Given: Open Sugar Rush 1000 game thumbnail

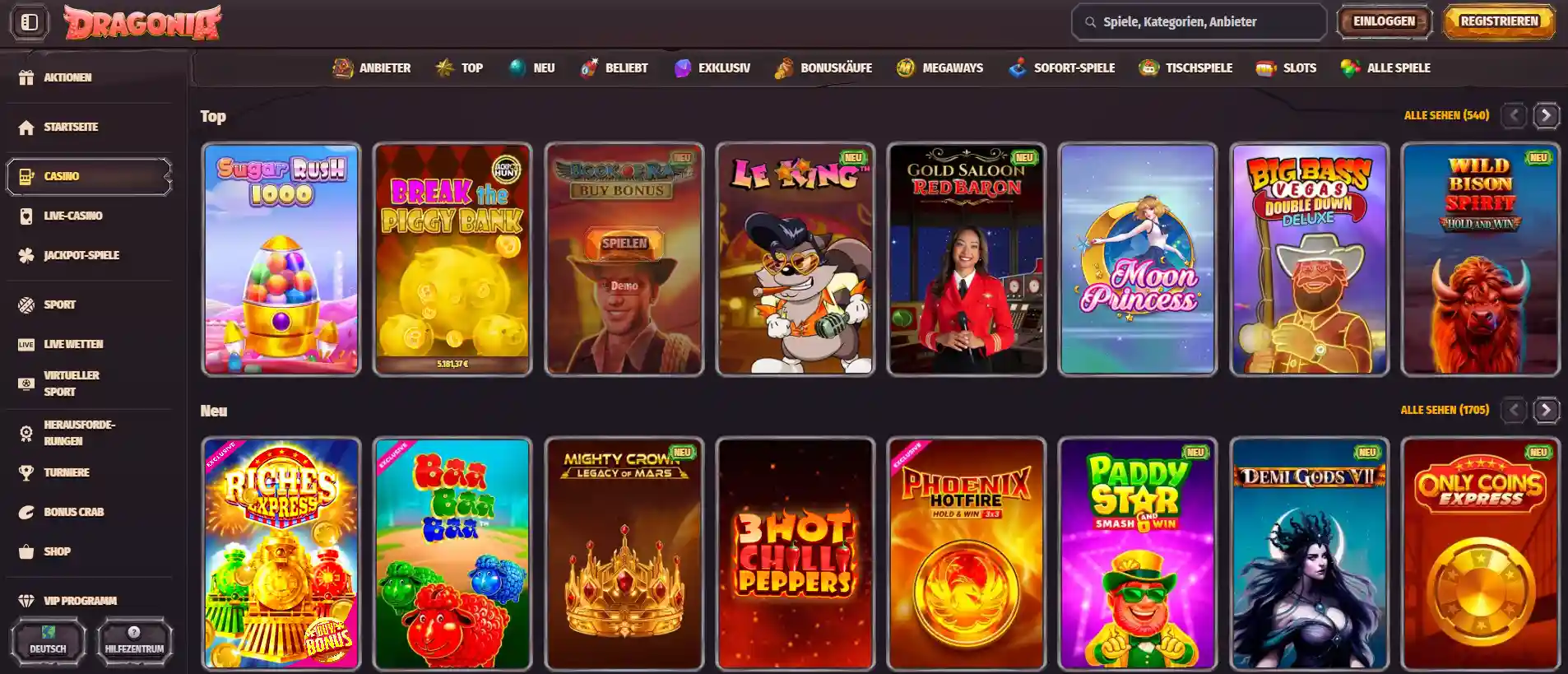Looking at the screenshot, I should coord(281,259).
